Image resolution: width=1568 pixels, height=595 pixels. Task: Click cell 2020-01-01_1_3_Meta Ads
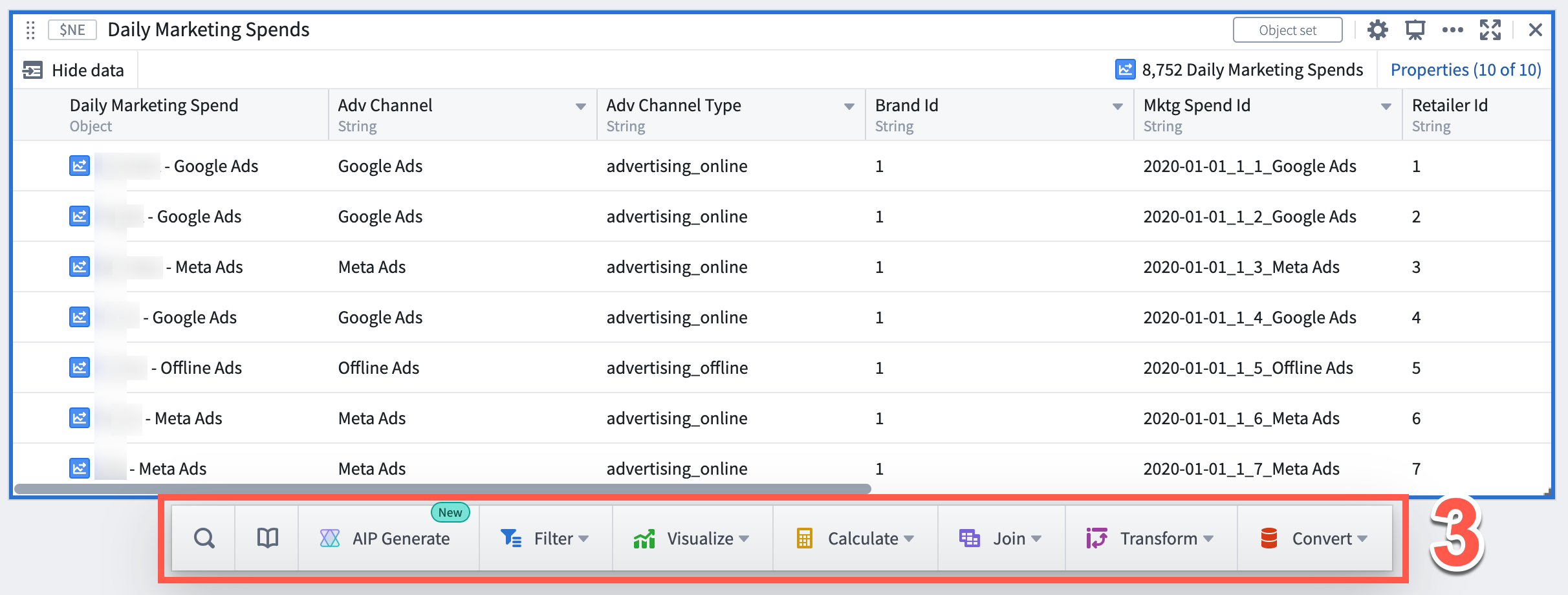(1241, 267)
